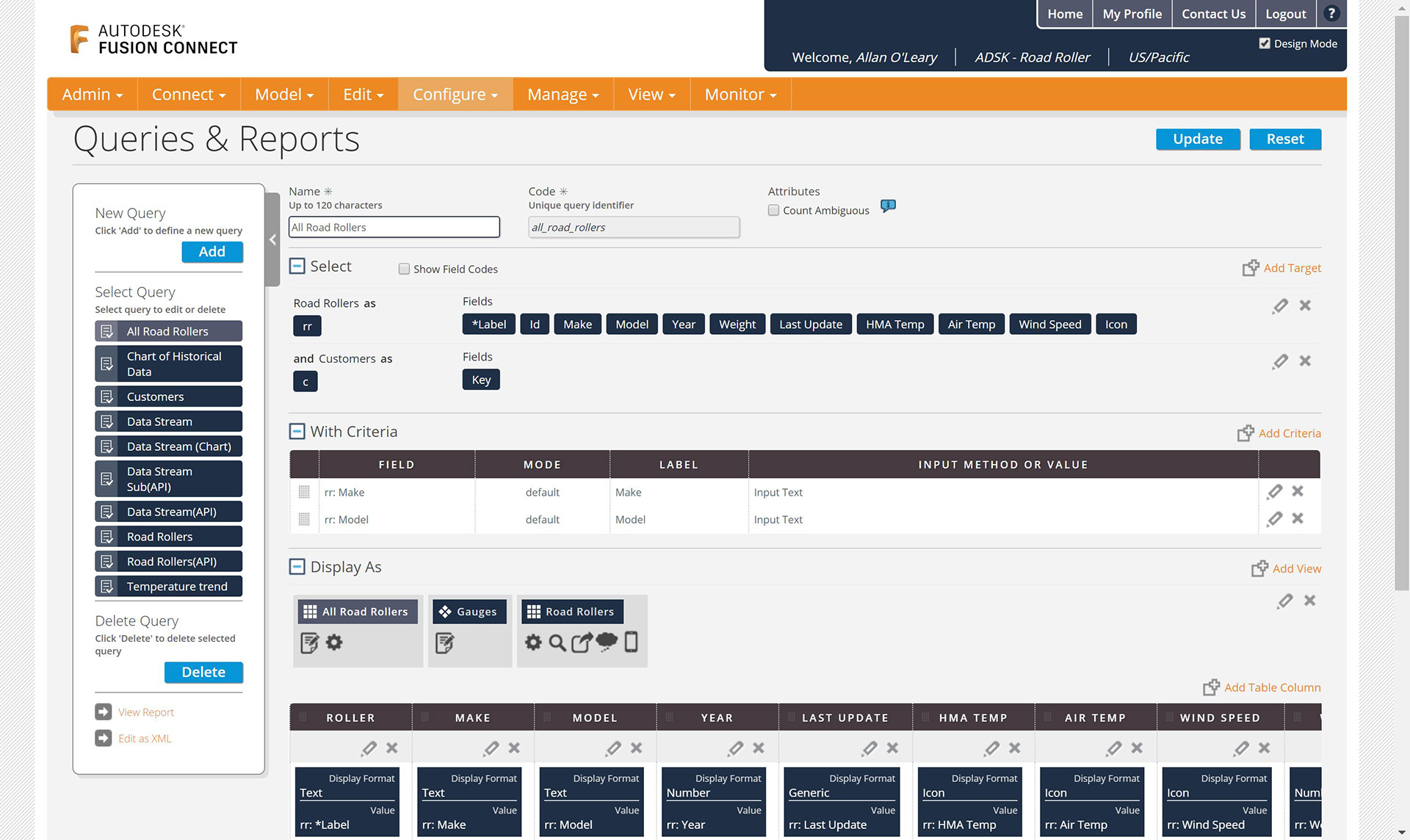The height and width of the screenshot is (840, 1410).
Task: Click mobile device icon in Road Rollers view
Action: pyautogui.click(x=631, y=642)
